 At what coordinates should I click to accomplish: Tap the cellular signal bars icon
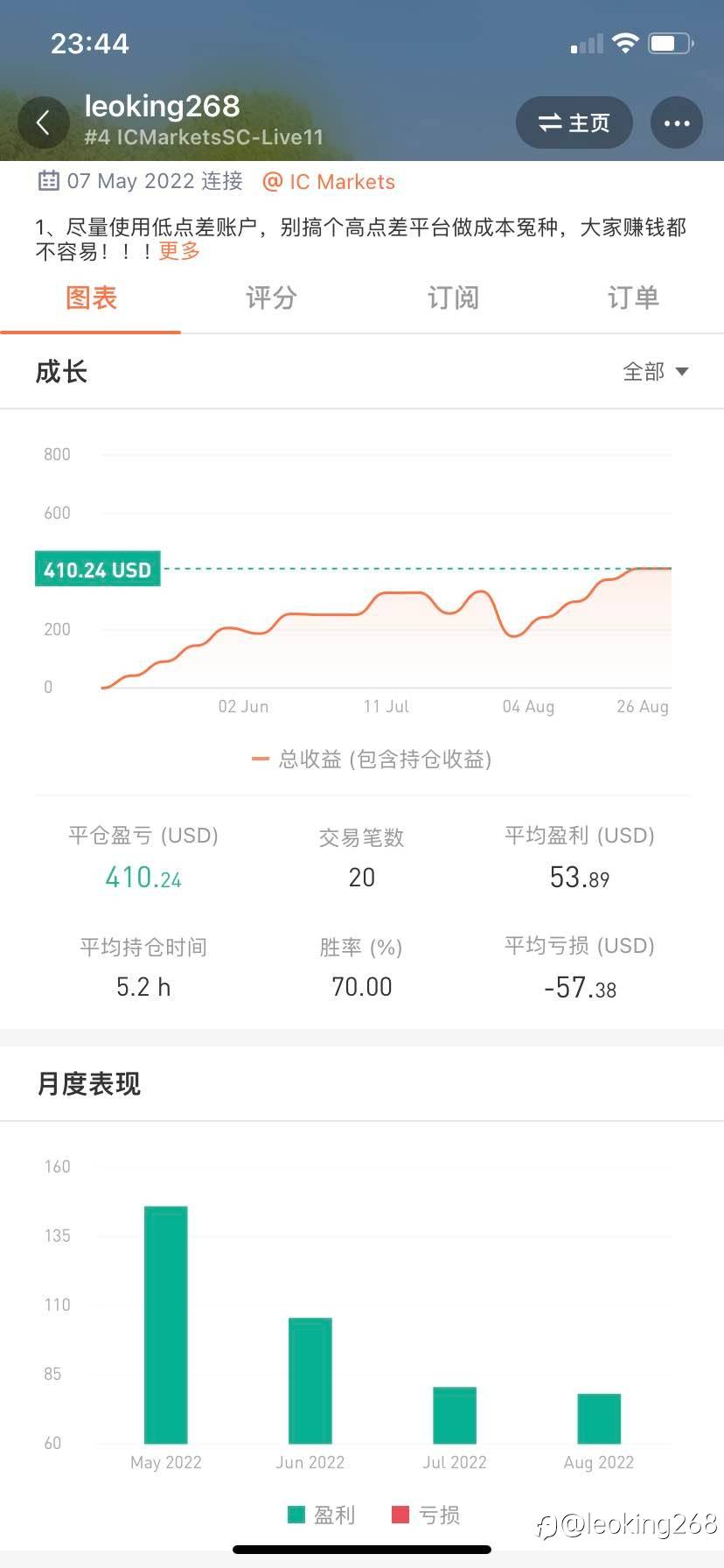pos(587,44)
